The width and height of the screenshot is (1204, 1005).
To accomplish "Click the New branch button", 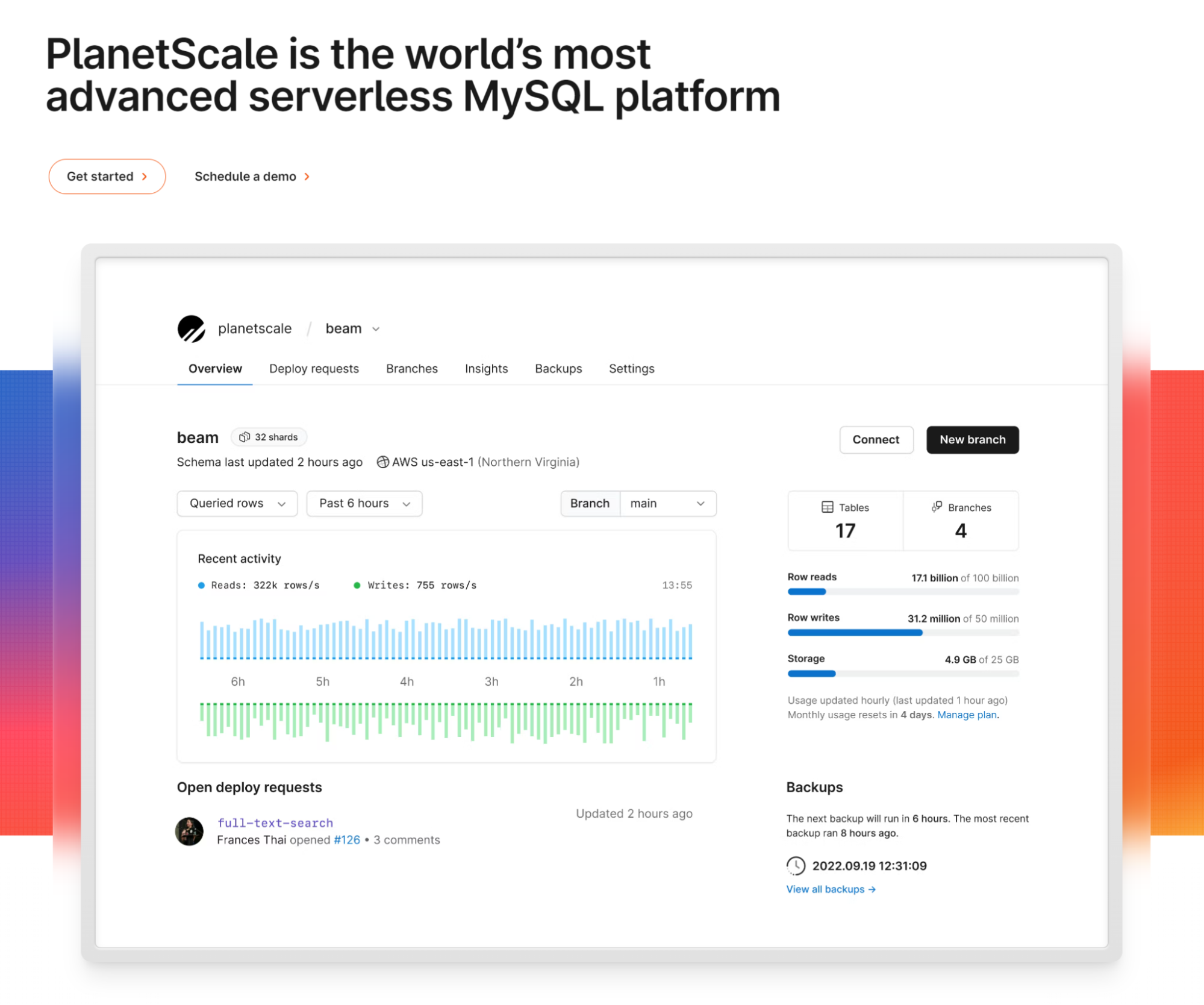I will 972,439.
